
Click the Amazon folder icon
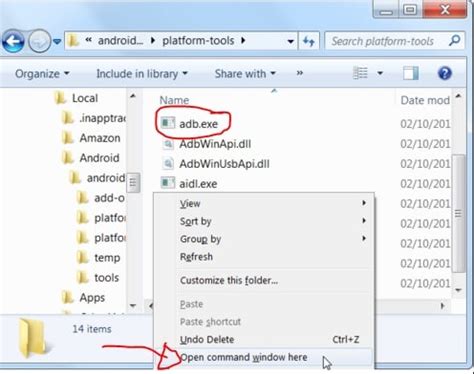(68, 138)
